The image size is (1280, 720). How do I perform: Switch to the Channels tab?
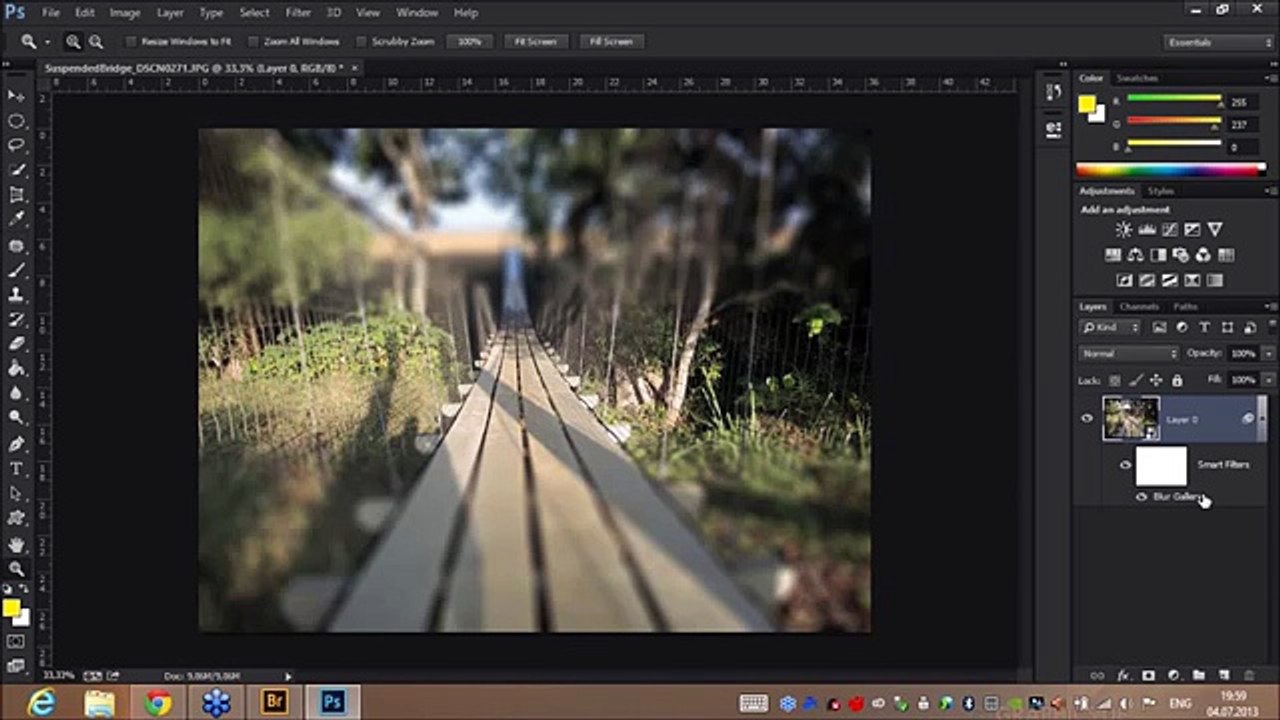tap(1139, 307)
